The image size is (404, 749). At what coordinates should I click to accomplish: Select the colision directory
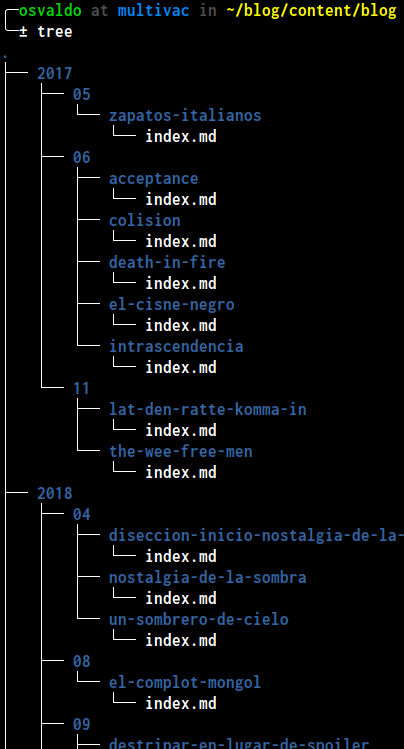pyautogui.click(x=145, y=221)
